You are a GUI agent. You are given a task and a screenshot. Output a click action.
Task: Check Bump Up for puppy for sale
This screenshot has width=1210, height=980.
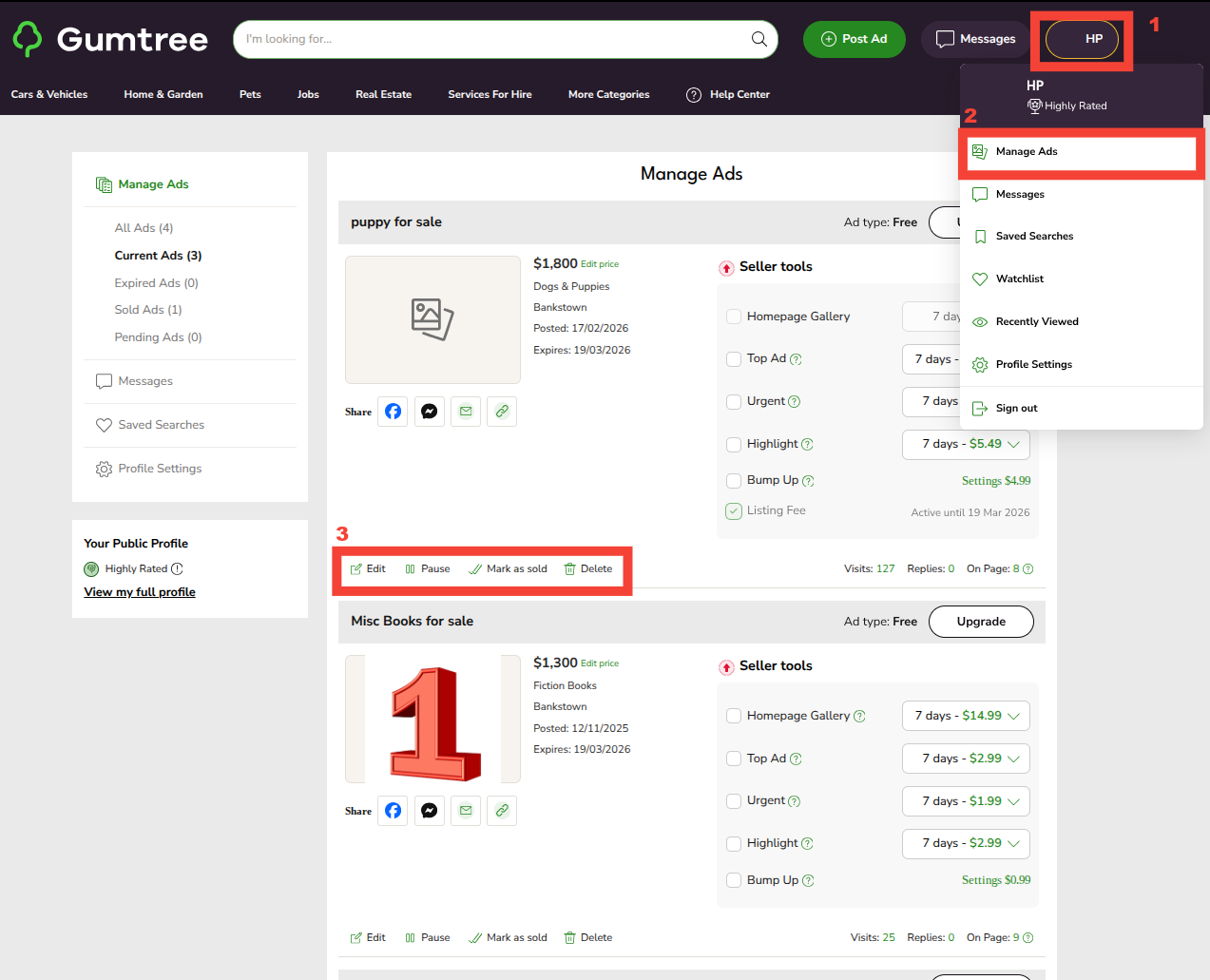734,481
